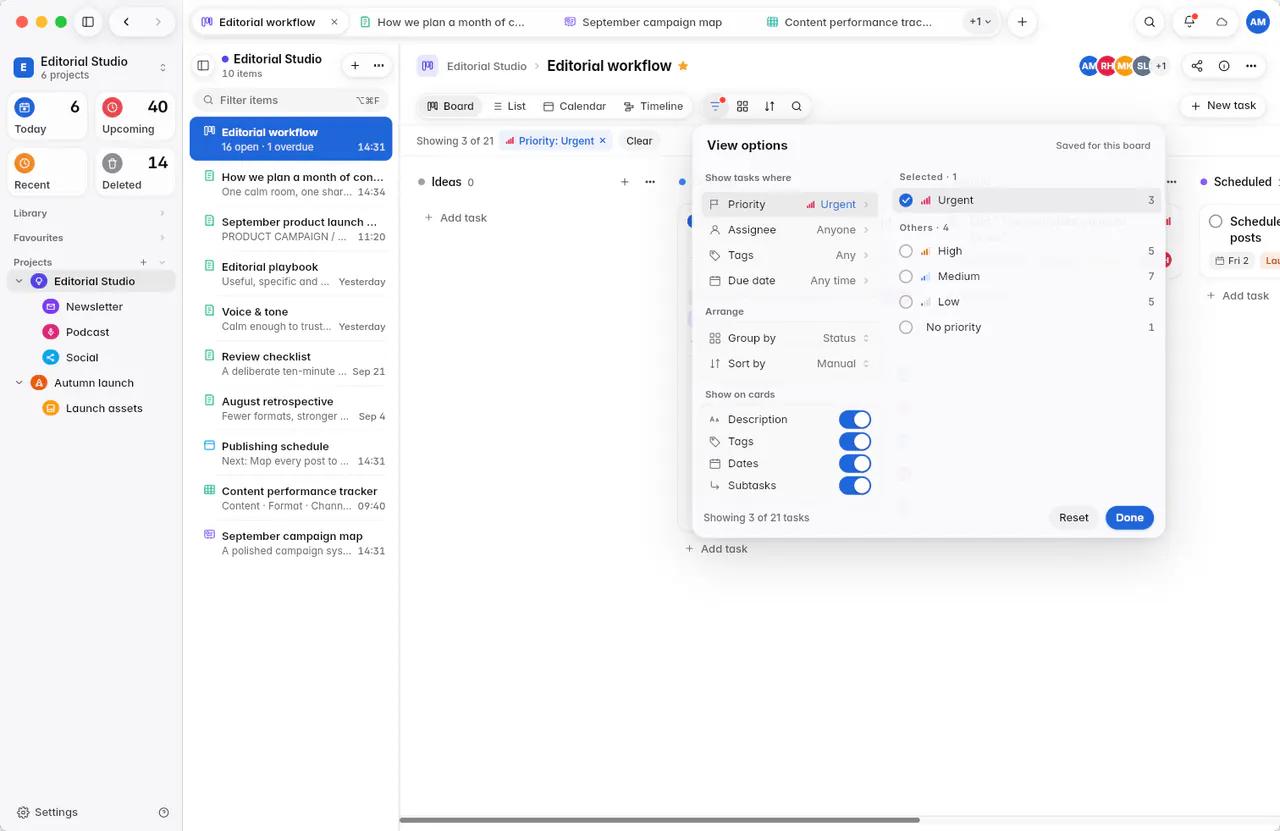This screenshot has width=1280, height=831.
Task: Collapse the Editorial Studio items panel
Action: coord(203,66)
